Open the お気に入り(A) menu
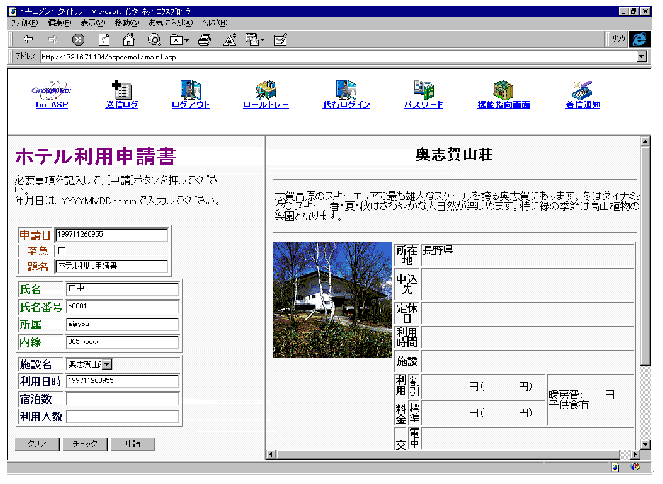663x484 pixels. click(x=171, y=23)
